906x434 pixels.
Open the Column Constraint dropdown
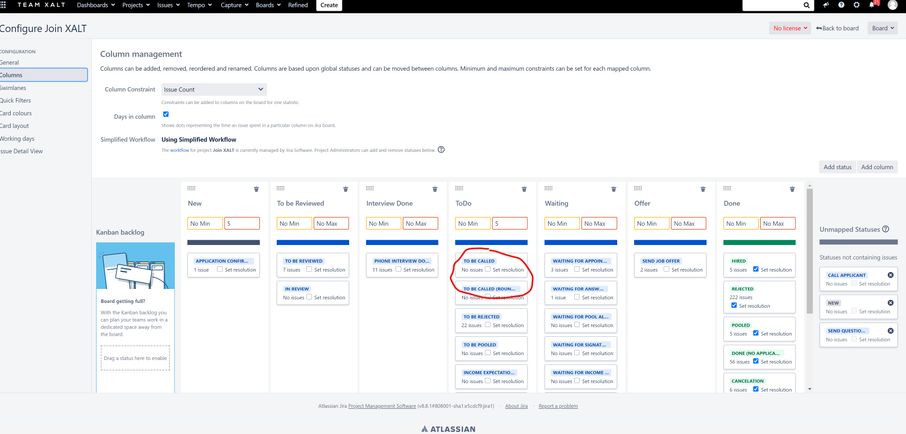click(214, 90)
